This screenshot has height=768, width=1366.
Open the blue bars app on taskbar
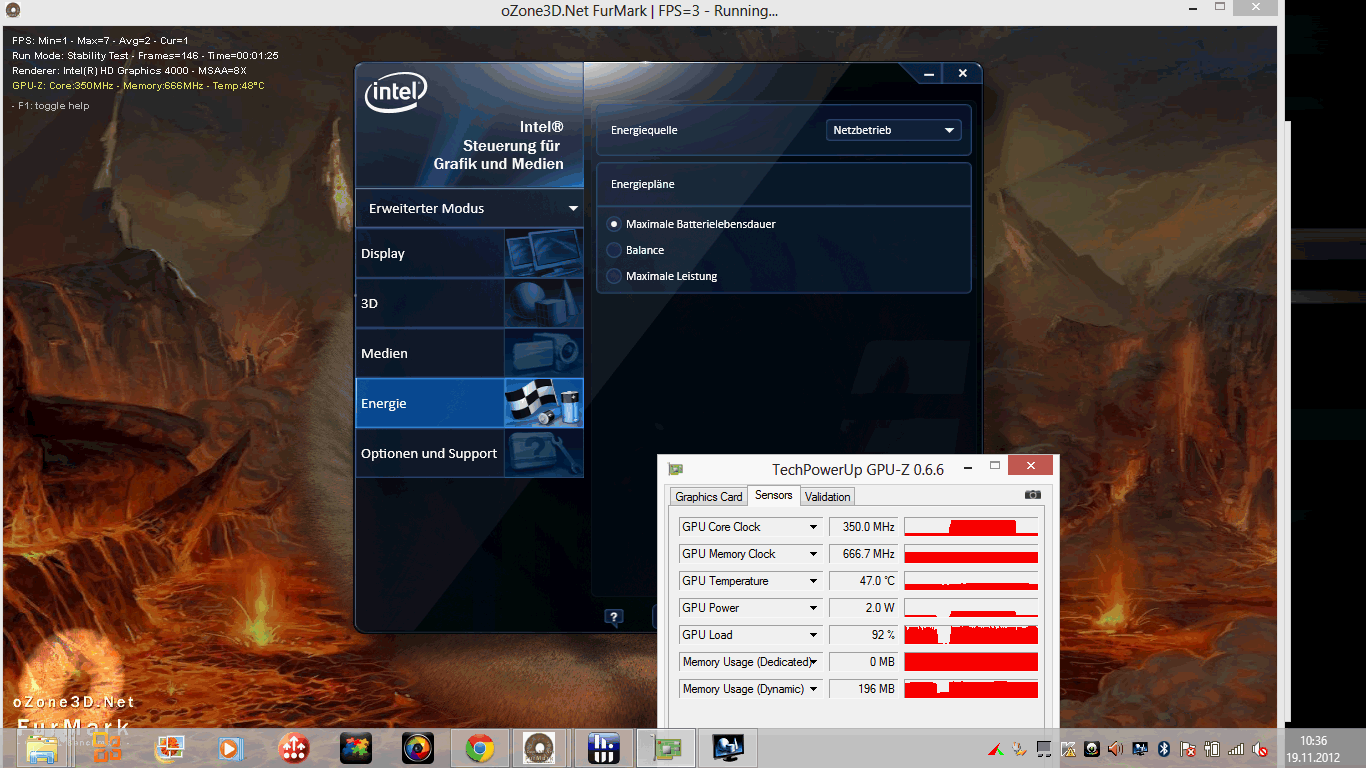tap(603, 748)
